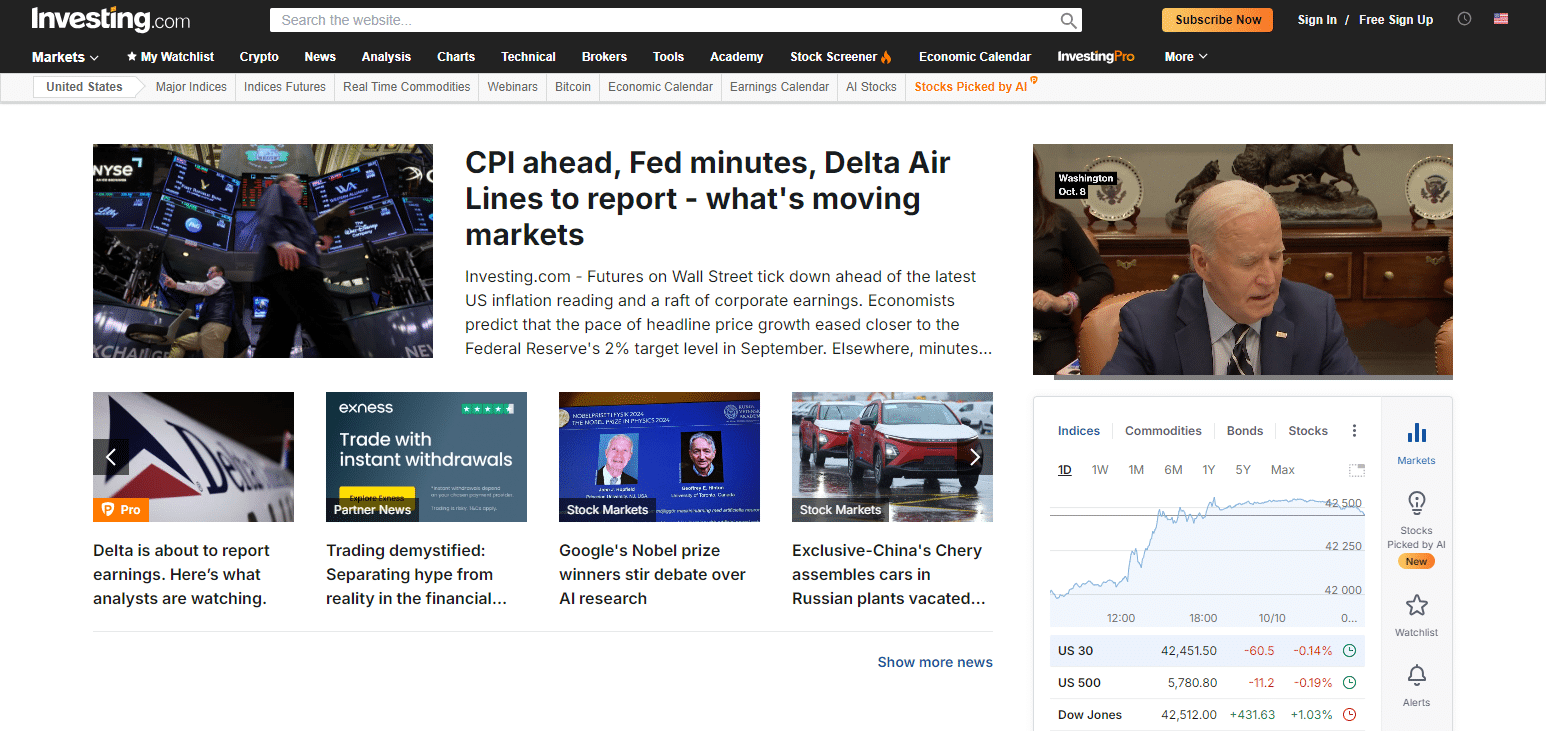Switch the chart range to 1W
This screenshot has width=1546, height=731.
click(1100, 470)
